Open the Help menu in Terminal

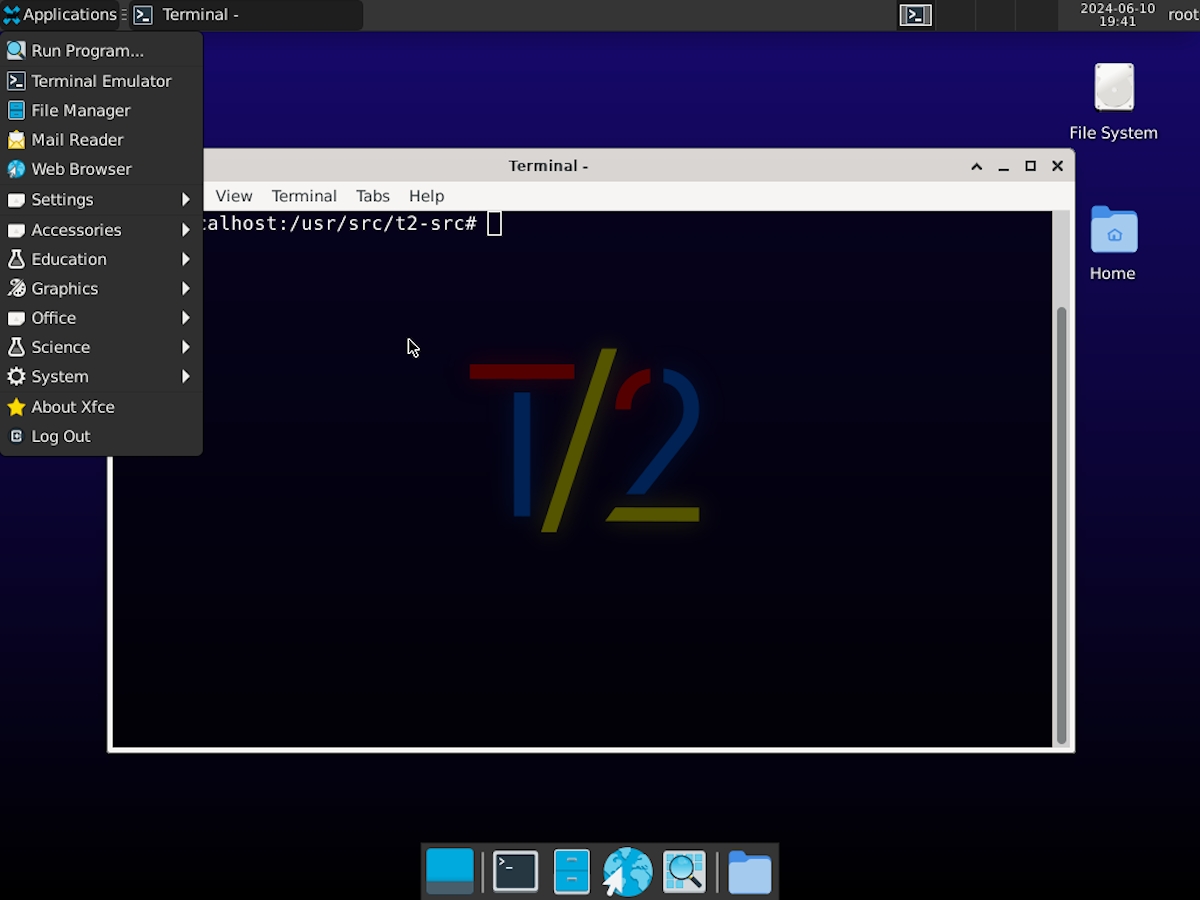click(x=426, y=196)
